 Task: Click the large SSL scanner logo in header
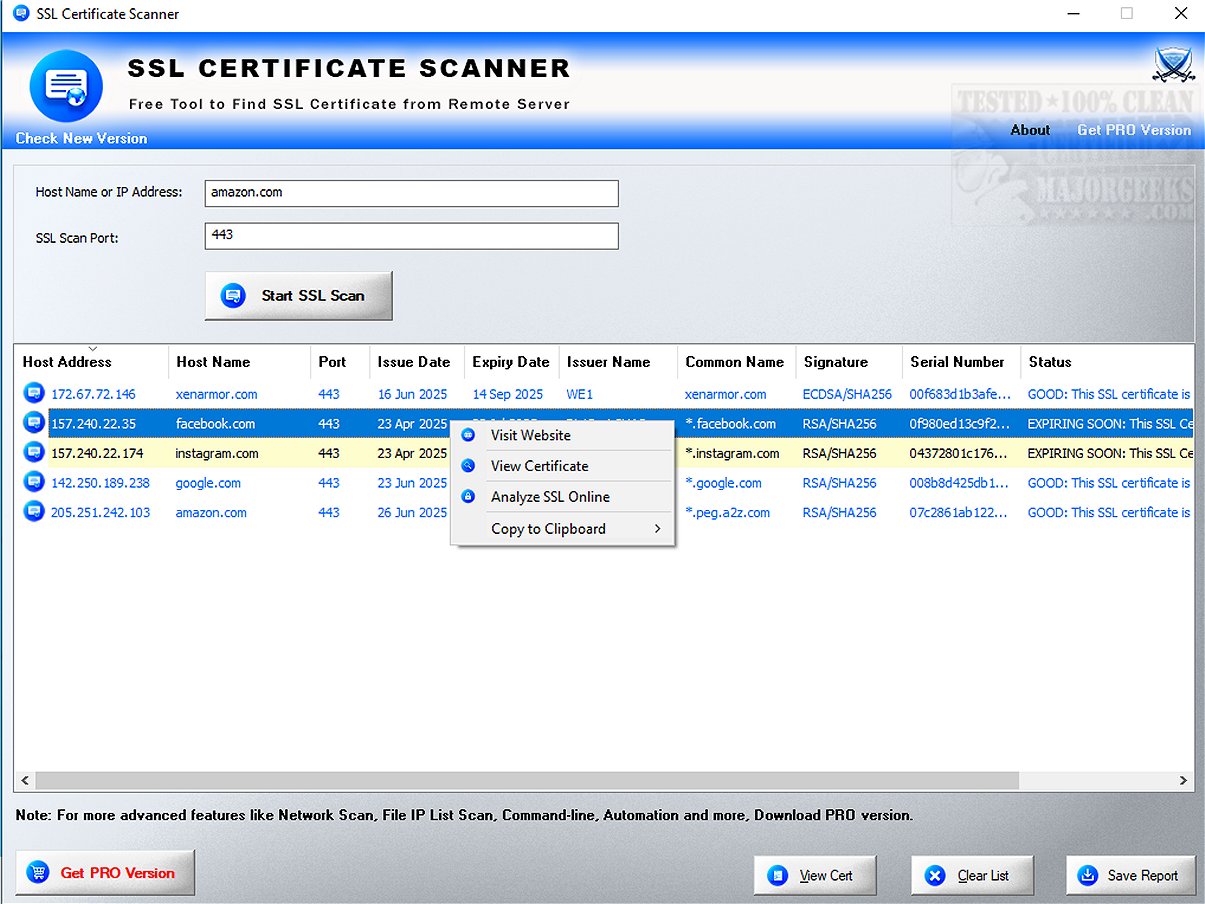tap(67, 88)
